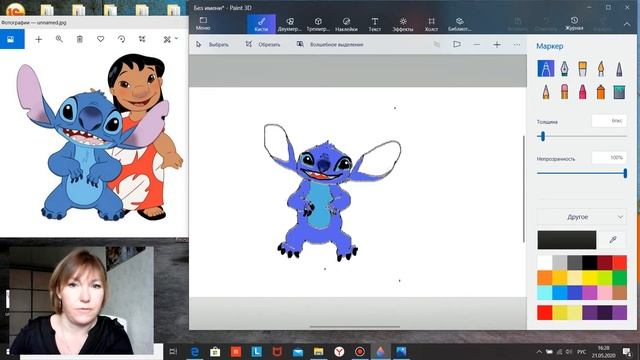Click the opacity 100% value field
This screenshot has height=360, width=640.
[x=609, y=158]
